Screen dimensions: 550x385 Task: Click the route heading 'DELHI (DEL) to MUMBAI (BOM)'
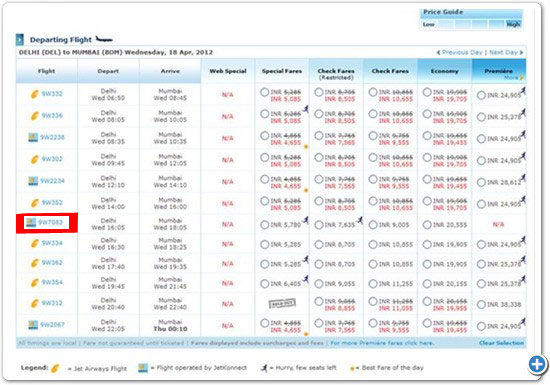pyautogui.click(x=71, y=53)
